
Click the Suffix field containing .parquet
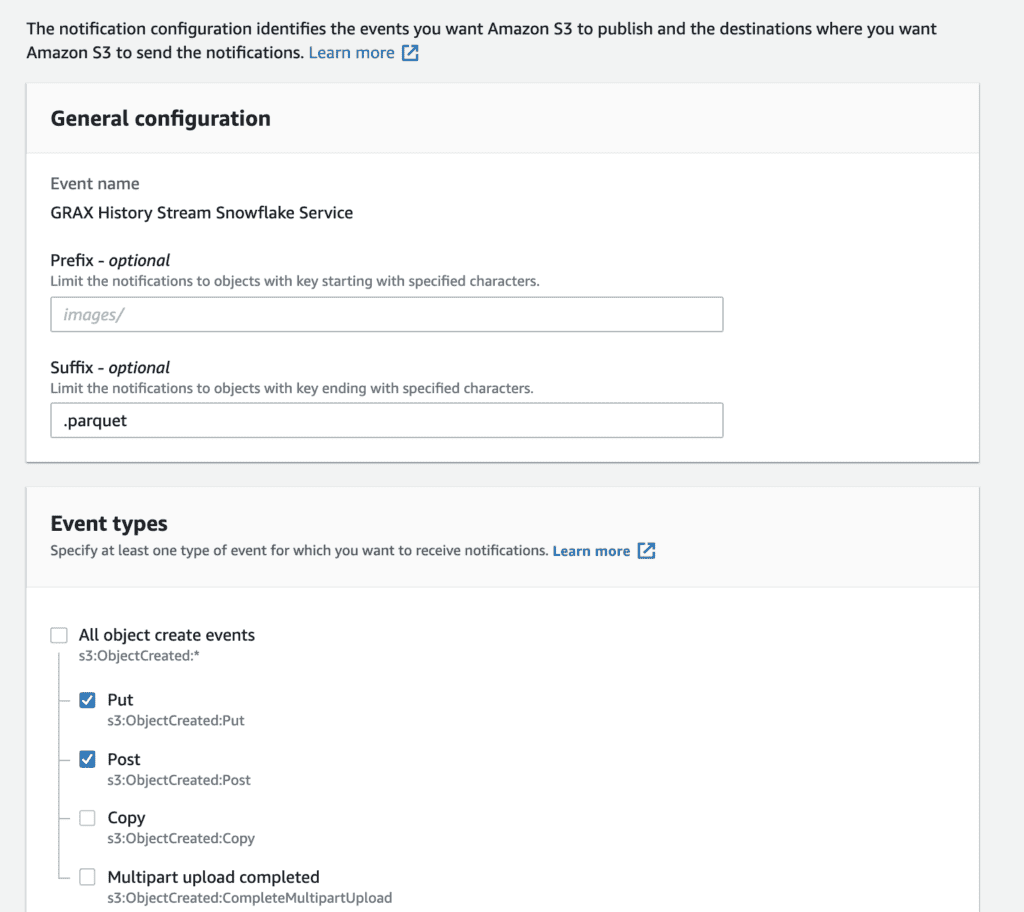click(x=387, y=420)
